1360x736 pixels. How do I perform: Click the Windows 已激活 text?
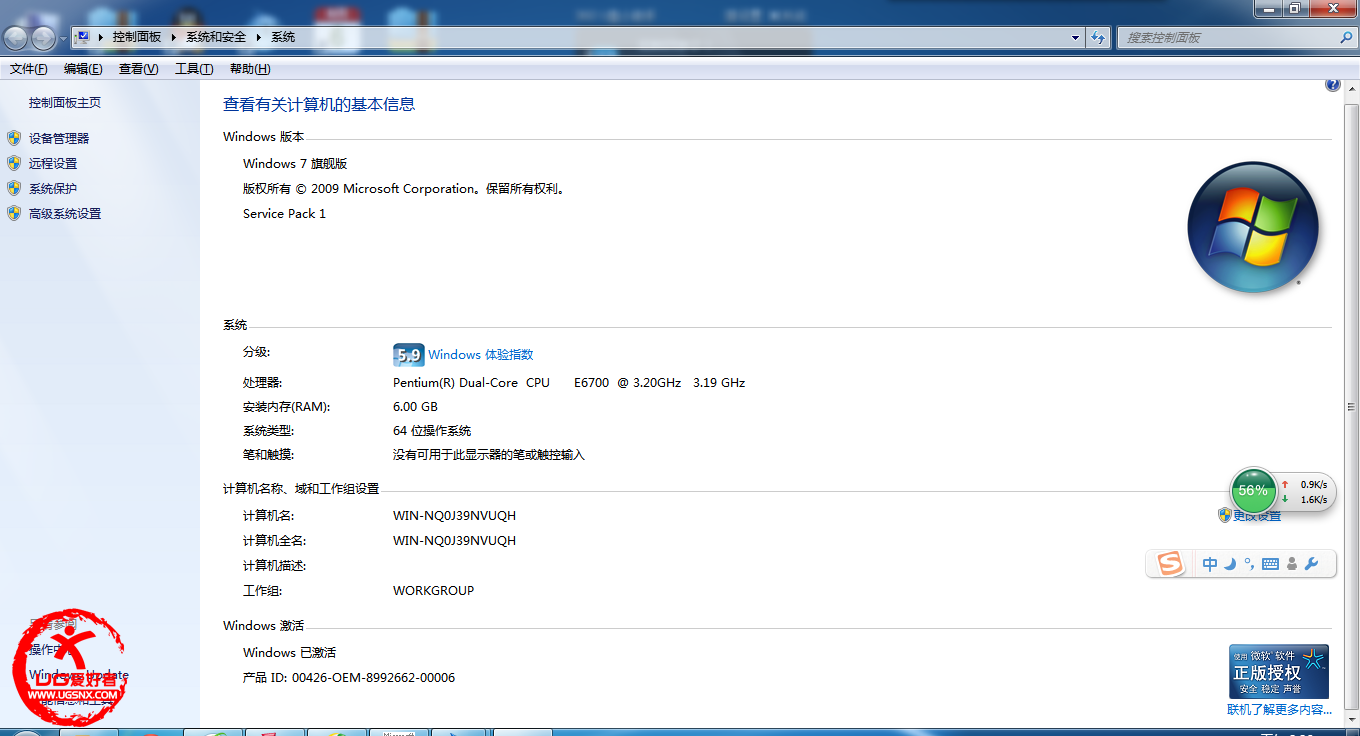coord(289,652)
